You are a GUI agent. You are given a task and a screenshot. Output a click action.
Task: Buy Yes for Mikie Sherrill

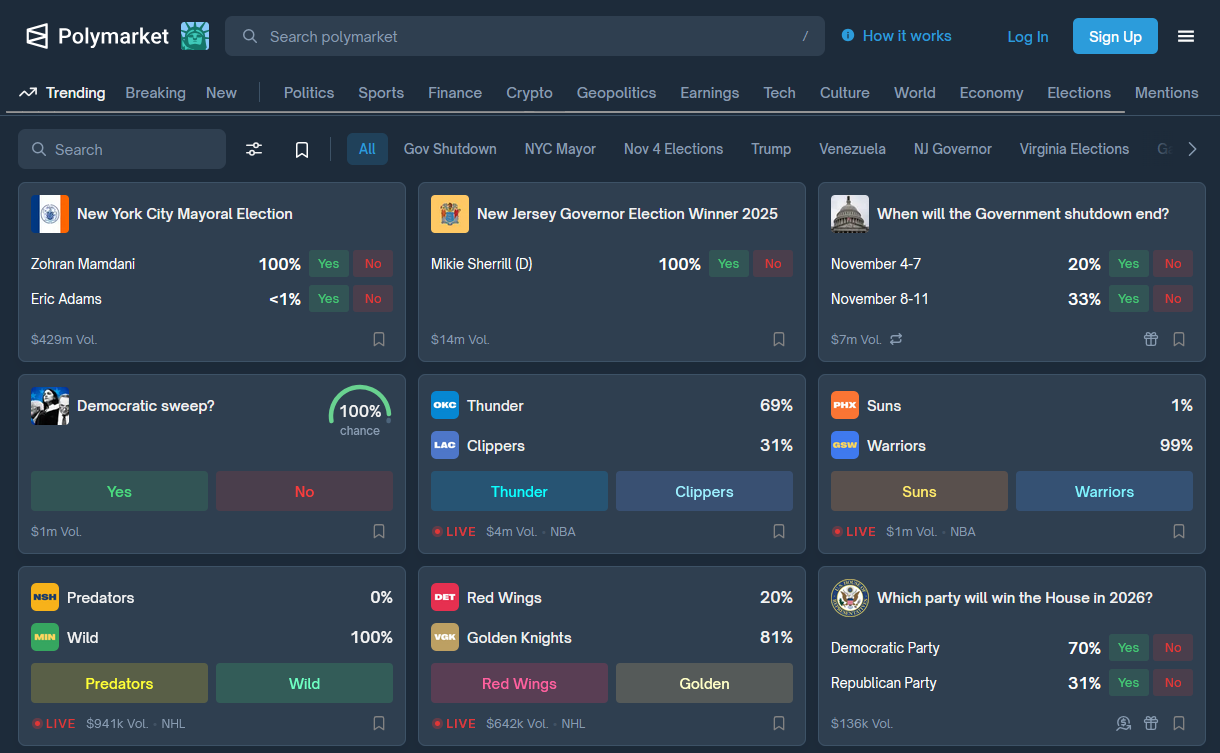728,264
